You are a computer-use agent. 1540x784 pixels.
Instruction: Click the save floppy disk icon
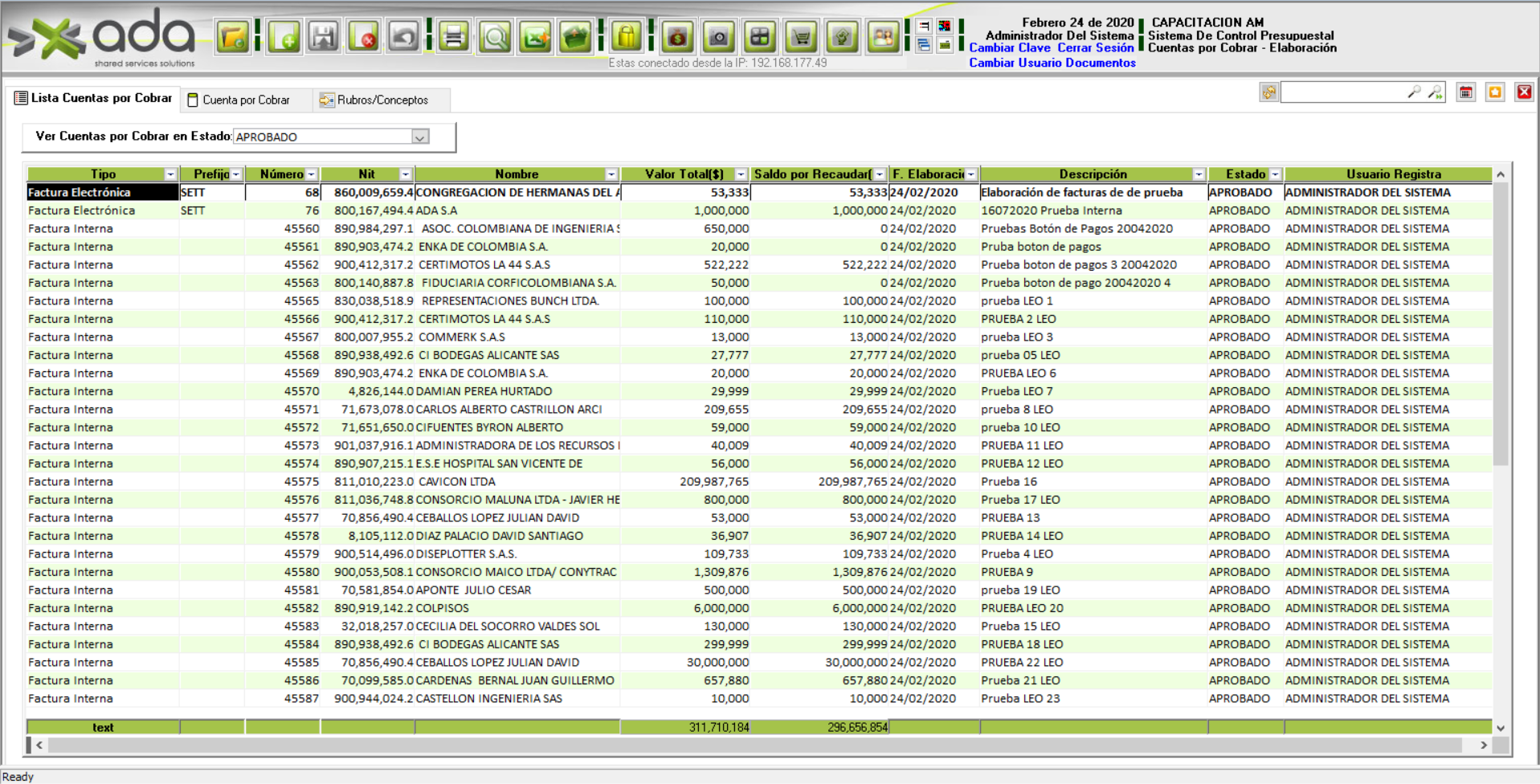[x=324, y=37]
